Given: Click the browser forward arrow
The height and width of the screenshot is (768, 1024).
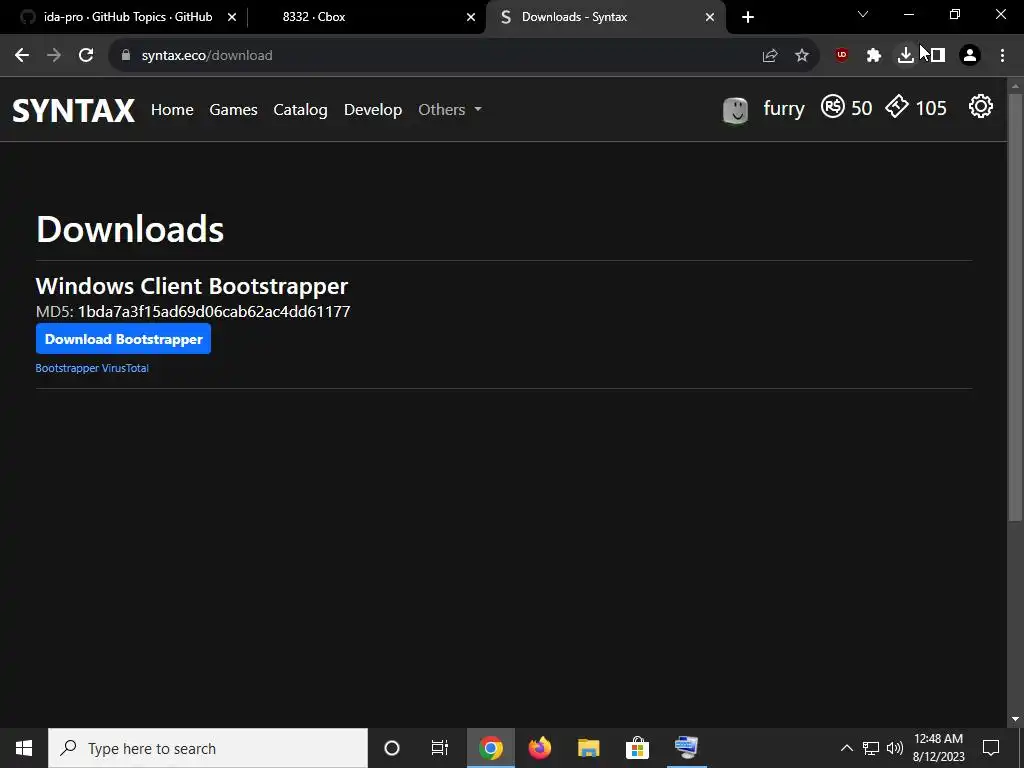Looking at the screenshot, I should [54, 56].
